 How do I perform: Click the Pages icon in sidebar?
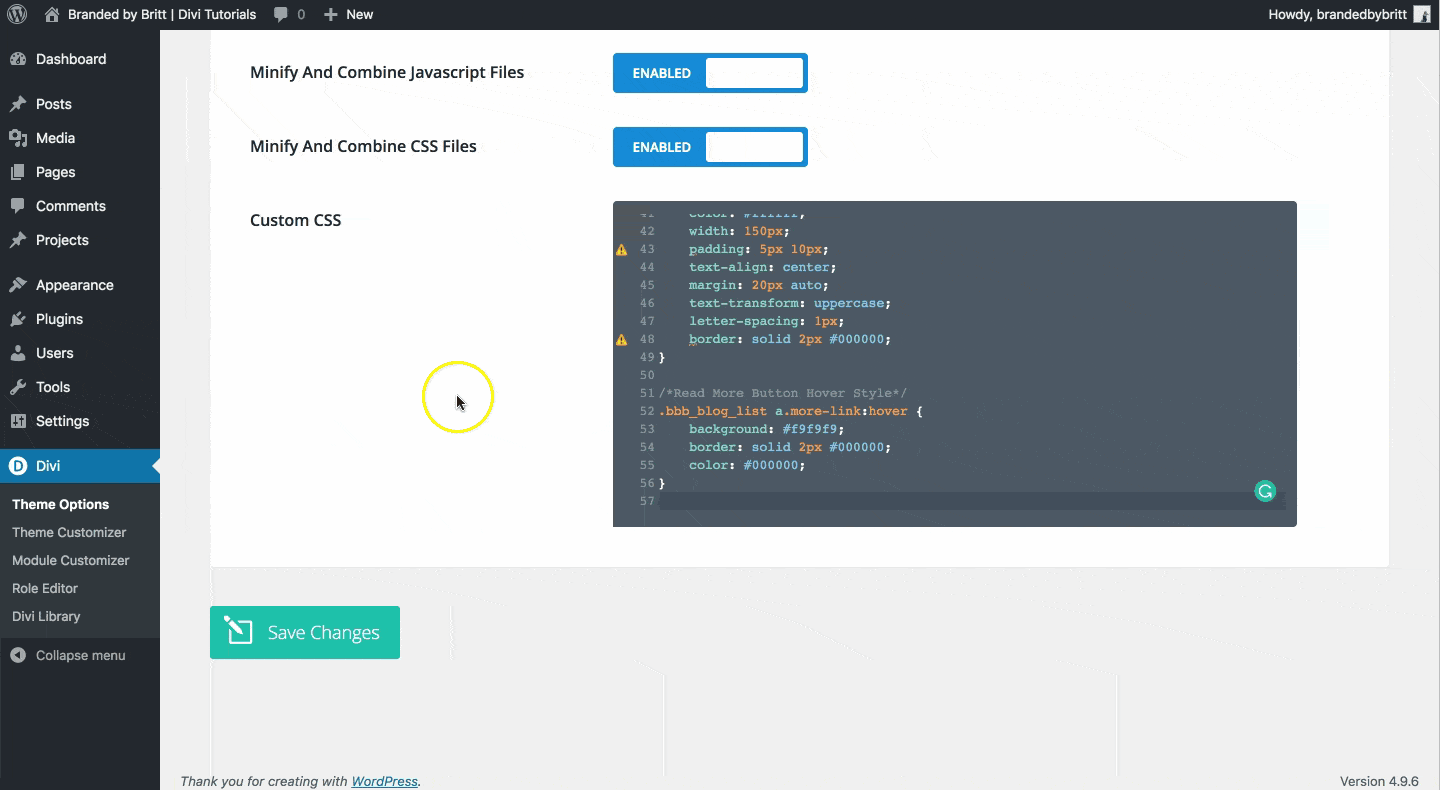pyautogui.click(x=18, y=172)
